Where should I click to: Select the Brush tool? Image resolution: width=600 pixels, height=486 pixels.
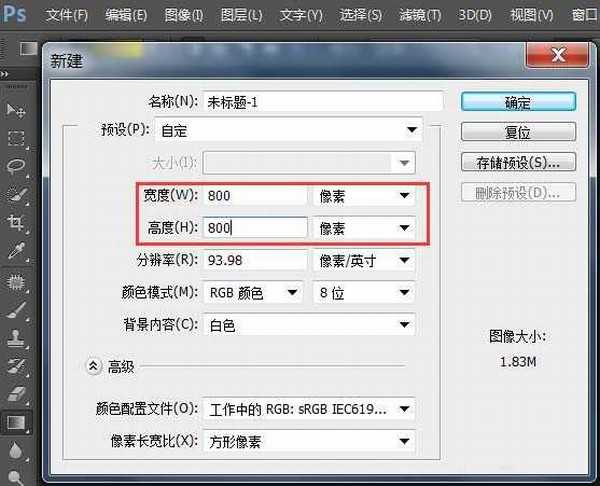point(16,311)
